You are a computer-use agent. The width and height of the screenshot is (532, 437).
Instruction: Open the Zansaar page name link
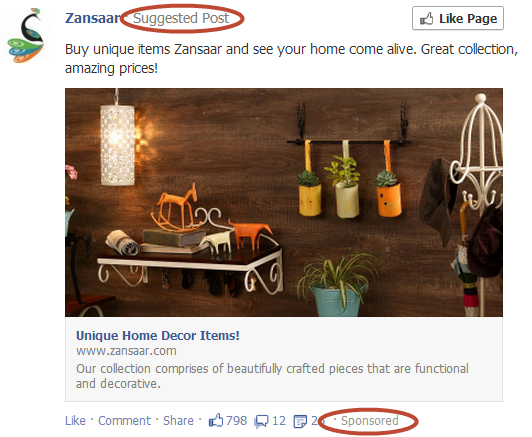93,18
